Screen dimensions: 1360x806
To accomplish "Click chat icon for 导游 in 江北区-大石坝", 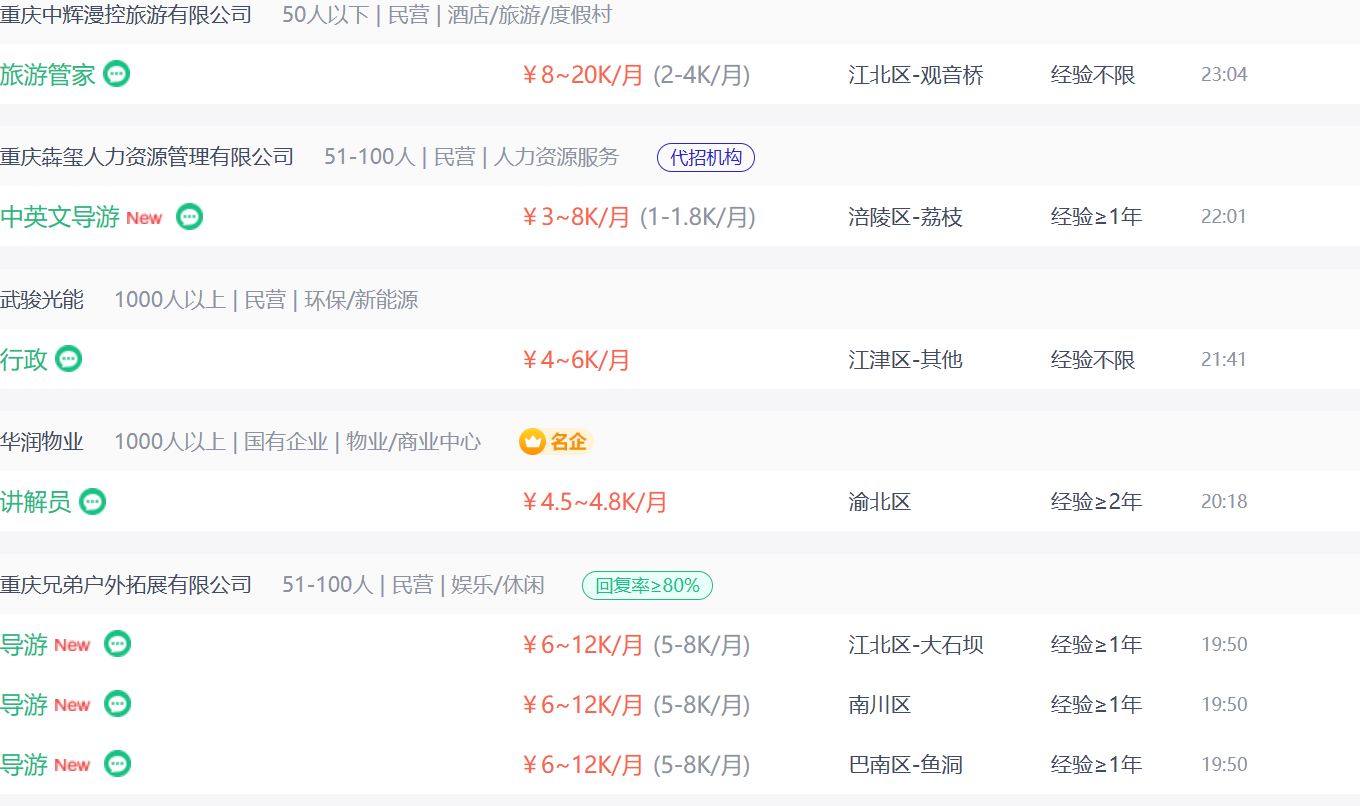I will click(x=118, y=644).
